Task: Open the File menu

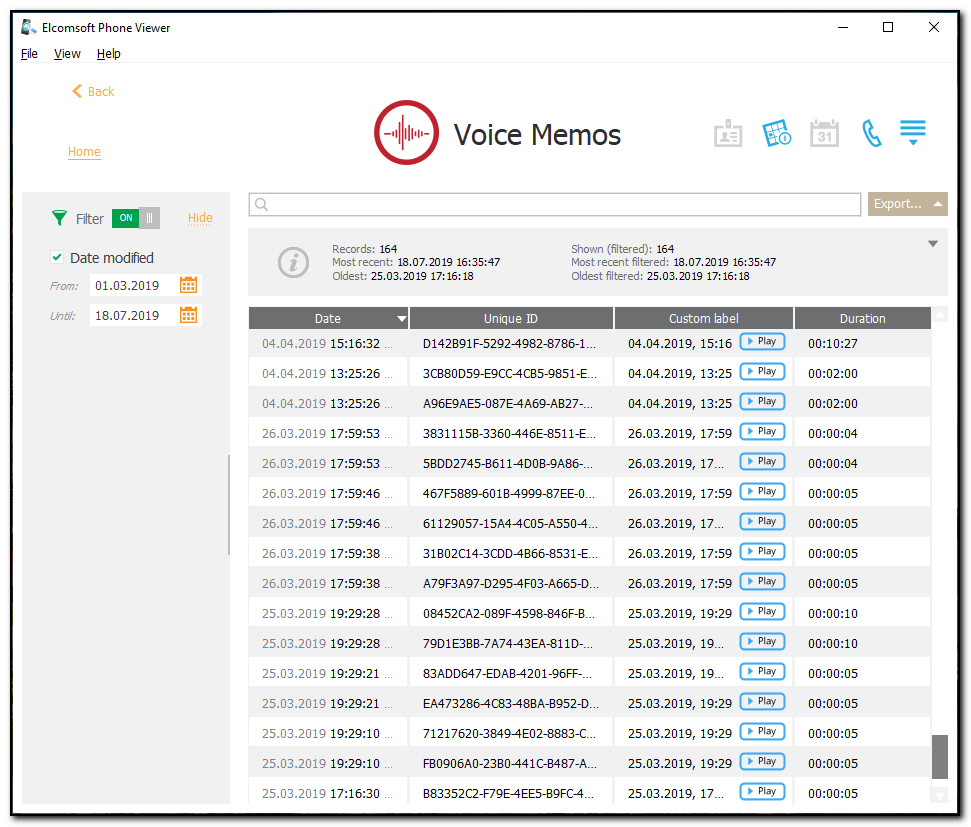Action: click(x=29, y=53)
